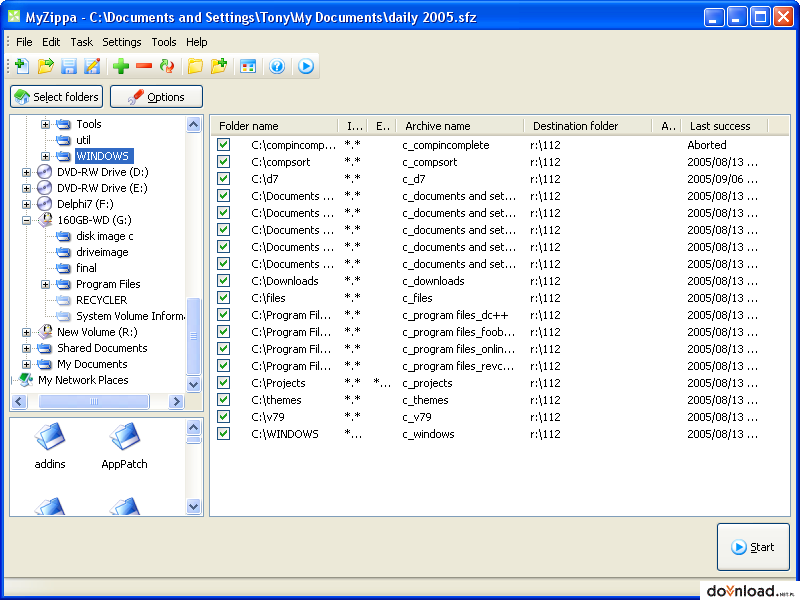Select My Network Places in tree
The height and width of the screenshot is (600, 800).
tap(83, 380)
